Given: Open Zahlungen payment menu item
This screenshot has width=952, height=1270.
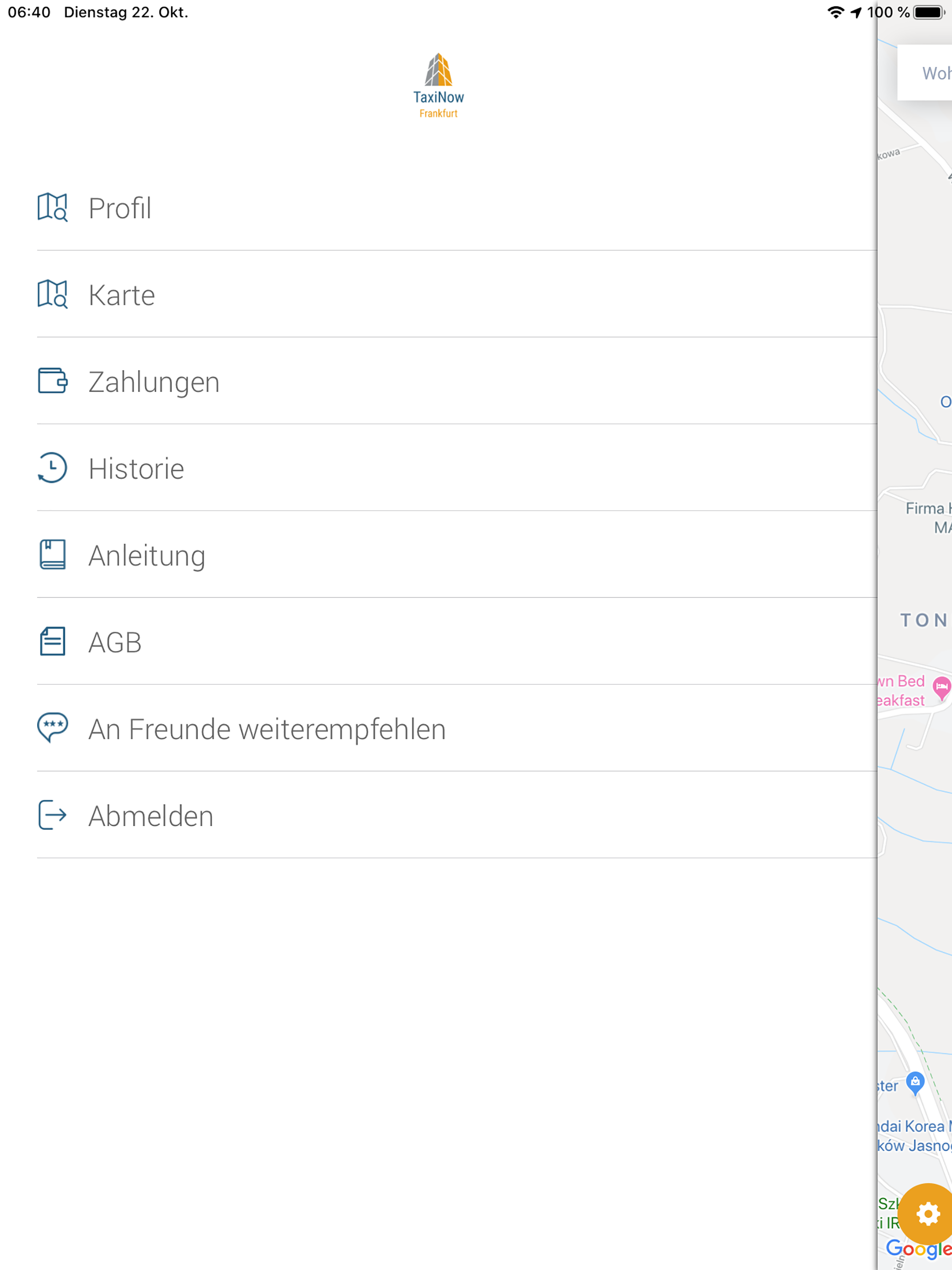Looking at the screenshot, I should [x=456, y=381].
